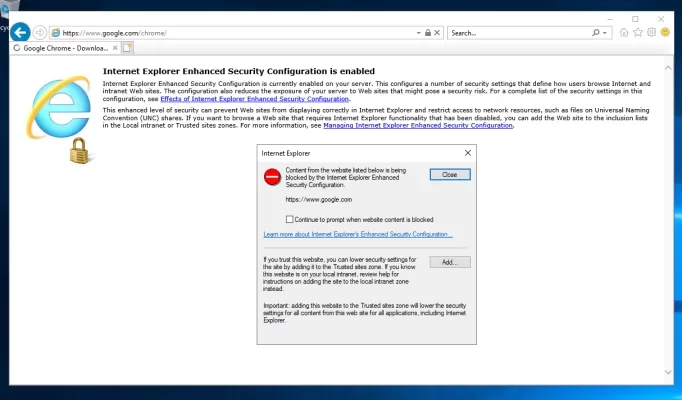The height and width of the screenshot is (400, 682).
Task: Click the smiley feedback icon
Action: [x=665, y=32]
